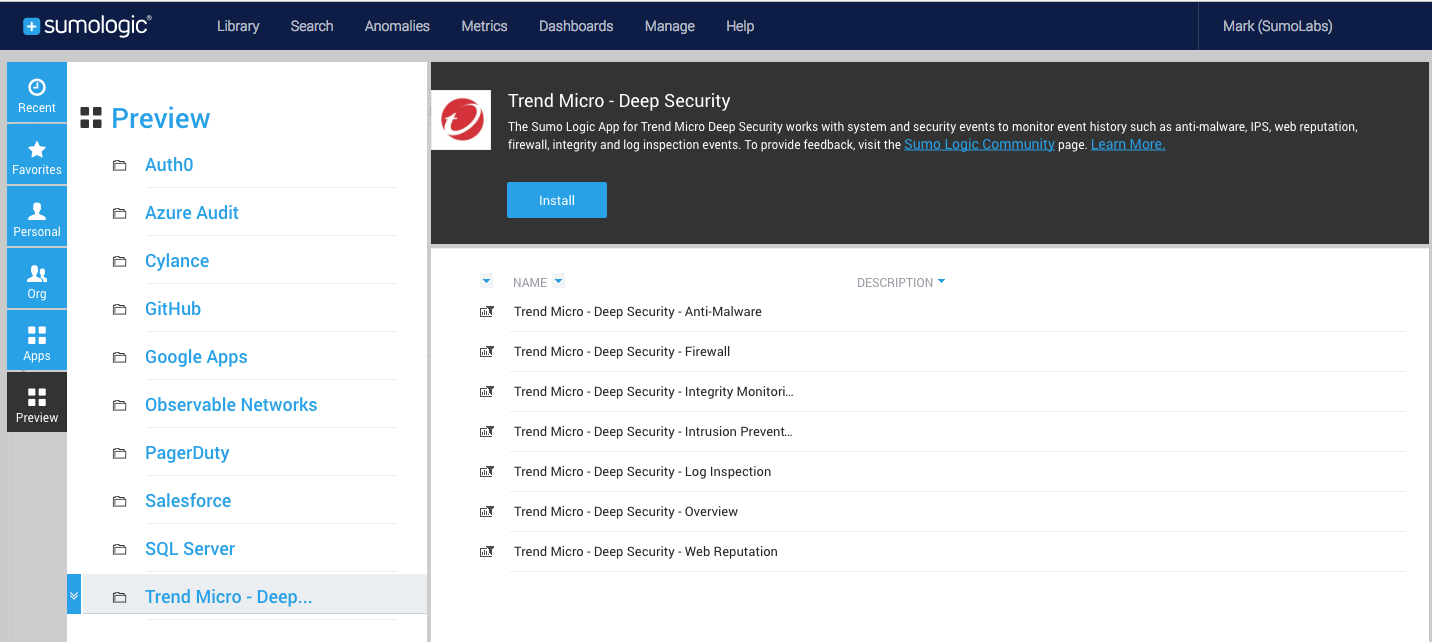Open the Favorites sidebar tab

click(37, 155)
